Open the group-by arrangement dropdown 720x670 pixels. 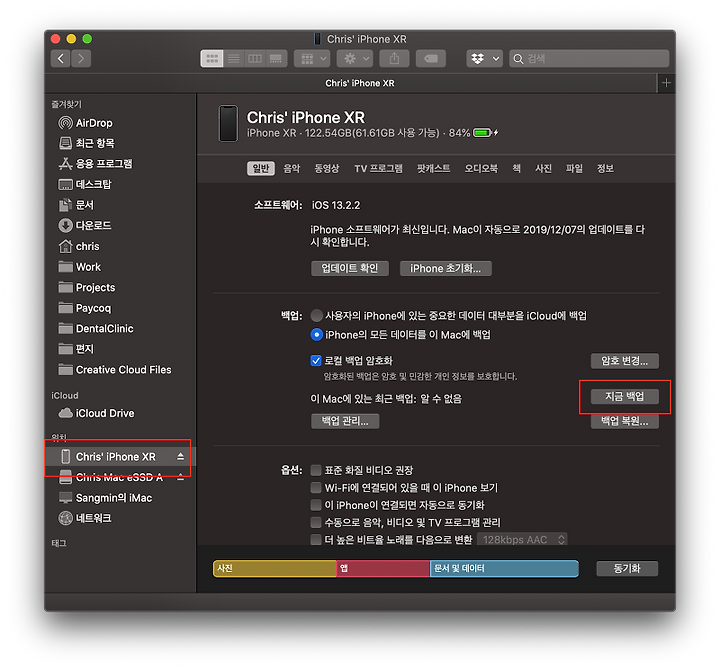312,58
